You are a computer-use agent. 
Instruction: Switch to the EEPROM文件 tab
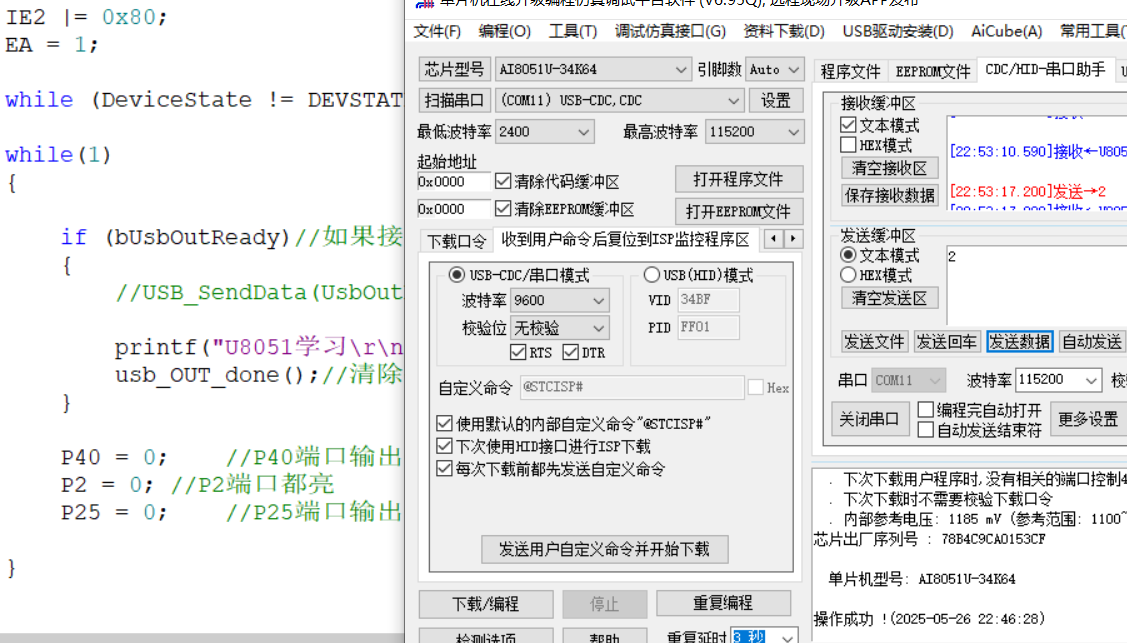click(933, 71)
